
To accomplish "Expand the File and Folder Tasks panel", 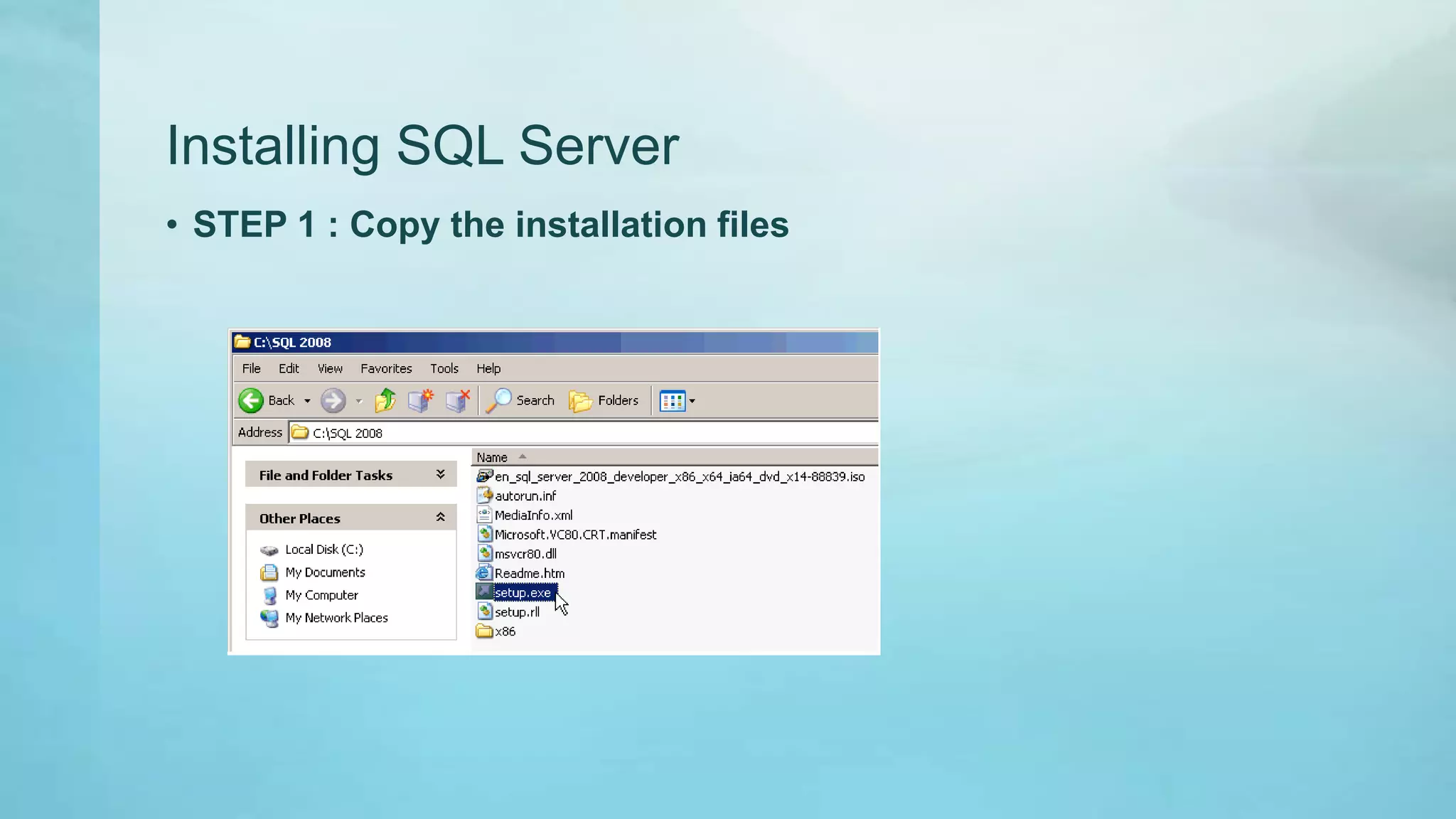I will pyautogui.click(x=440, y=474).
